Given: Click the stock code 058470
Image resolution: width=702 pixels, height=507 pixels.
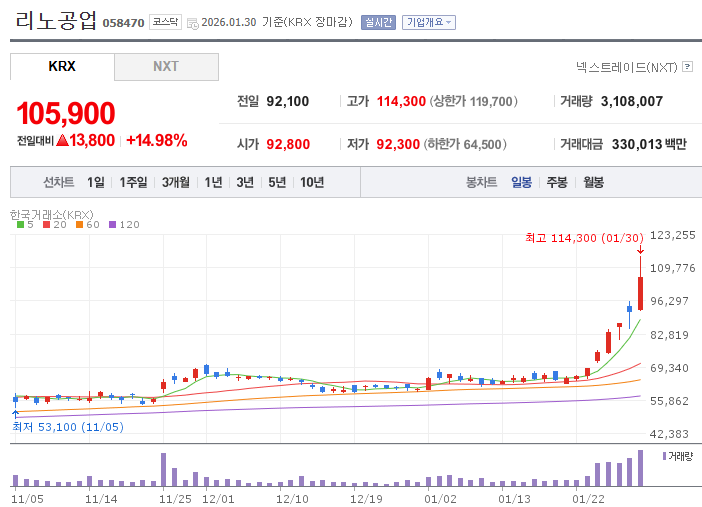Looking at the screenshot, I should (124, 23).
